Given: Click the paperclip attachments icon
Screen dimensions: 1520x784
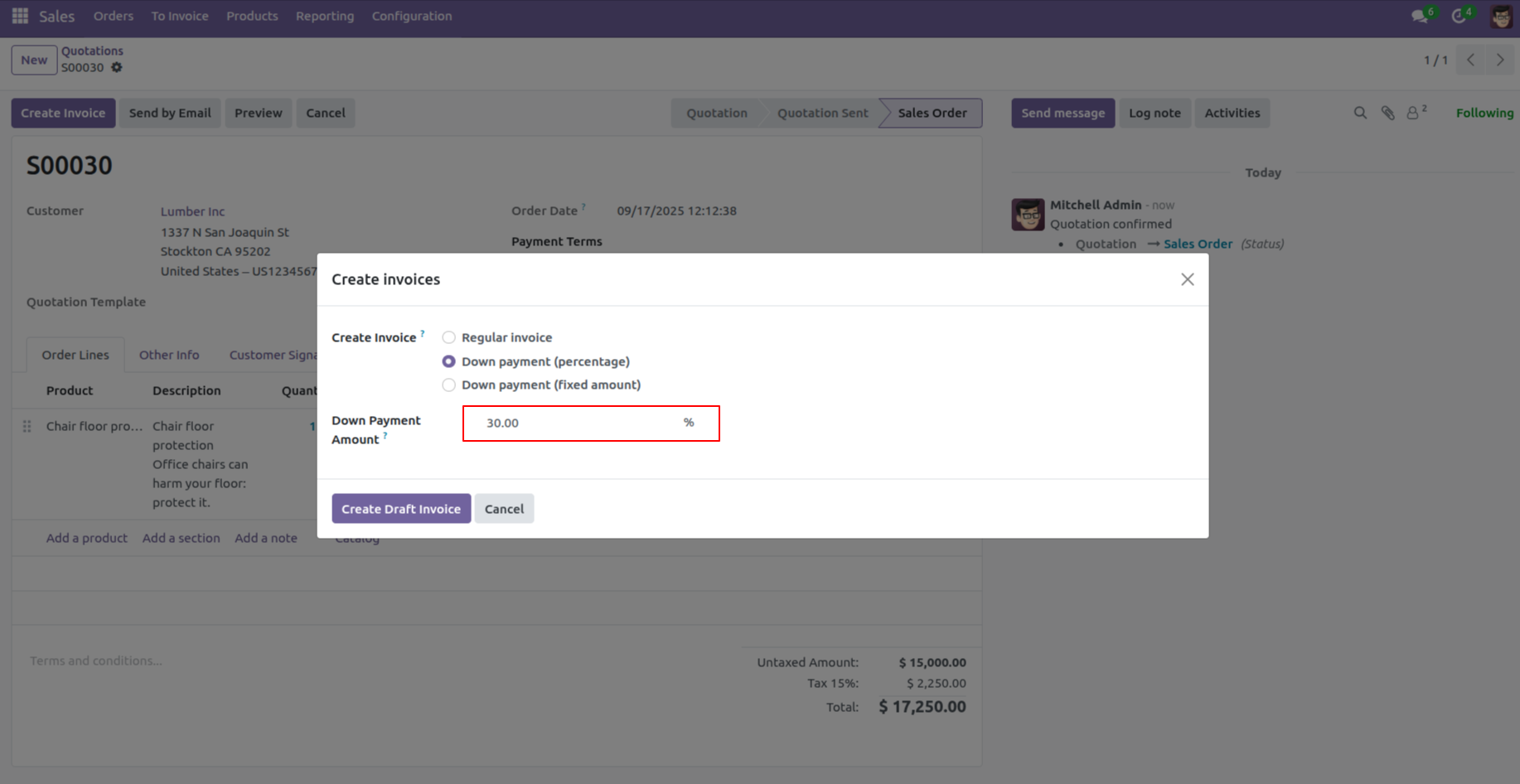Looking at the screenshot, I should coord(1387,113).
